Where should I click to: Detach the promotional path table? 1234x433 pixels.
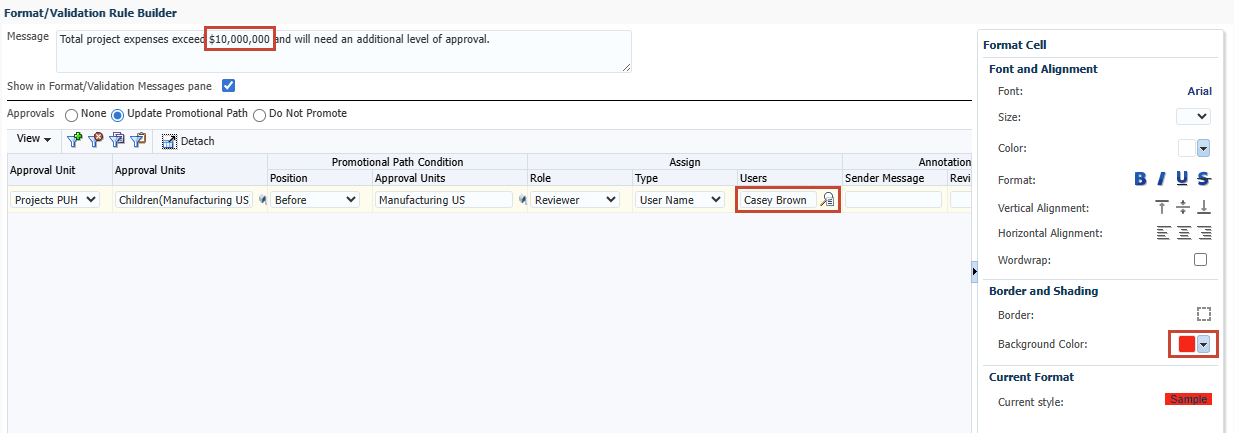[188, 141]
